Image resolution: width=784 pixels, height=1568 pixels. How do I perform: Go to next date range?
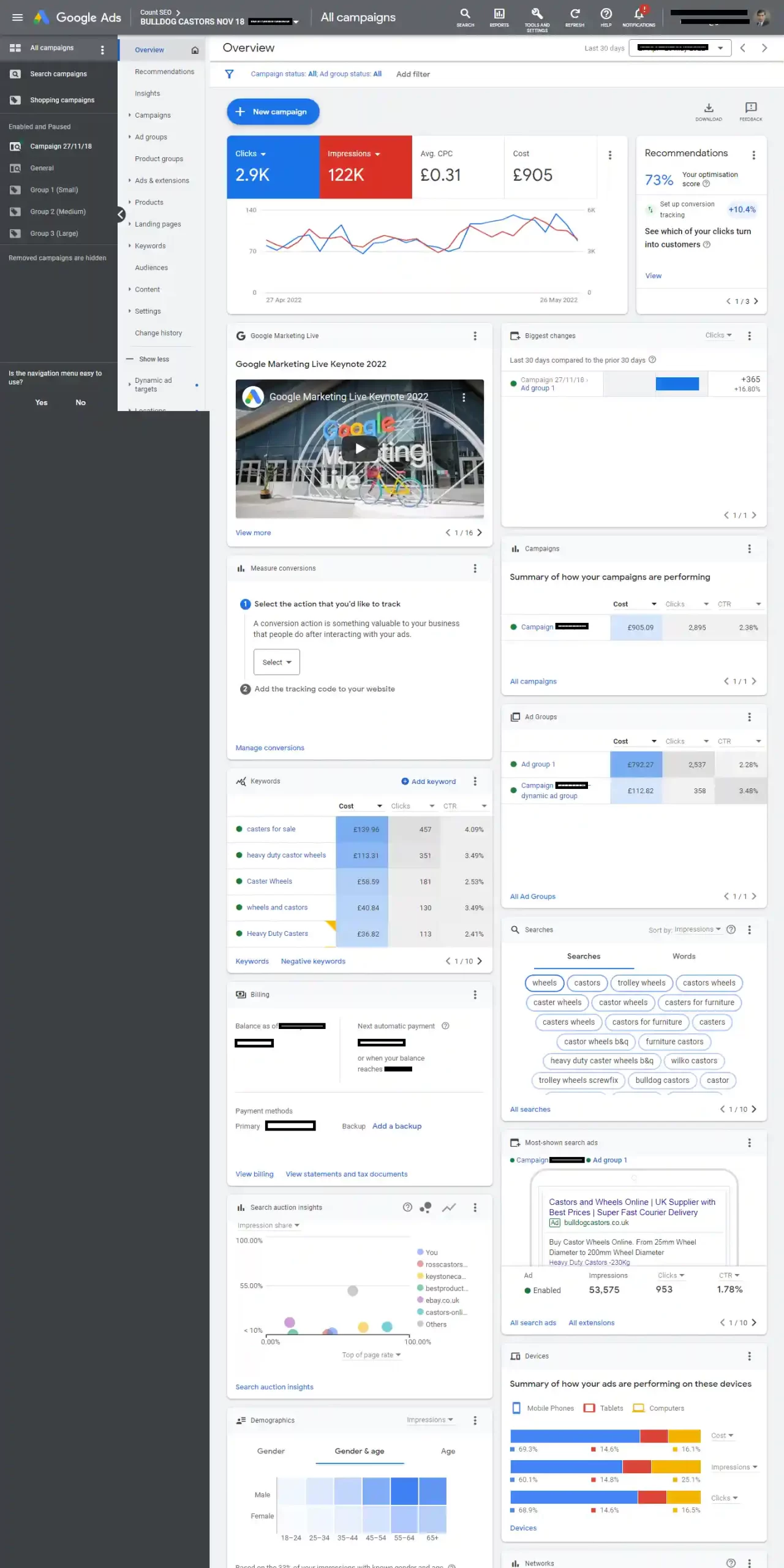[764, 48]
